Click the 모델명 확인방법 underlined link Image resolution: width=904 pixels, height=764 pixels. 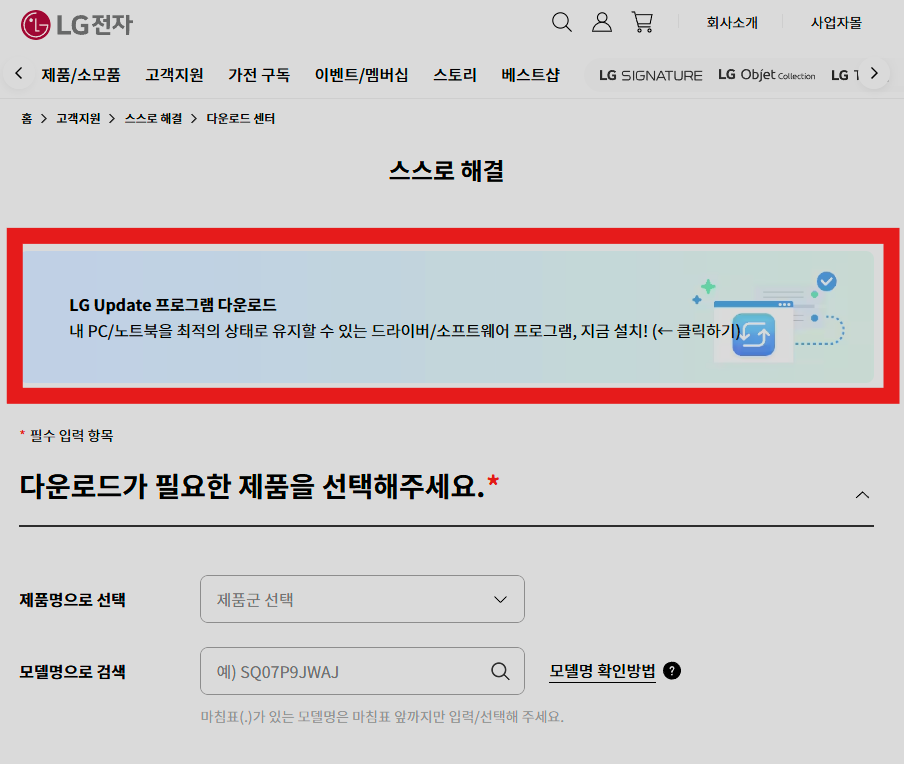(601, 670)
